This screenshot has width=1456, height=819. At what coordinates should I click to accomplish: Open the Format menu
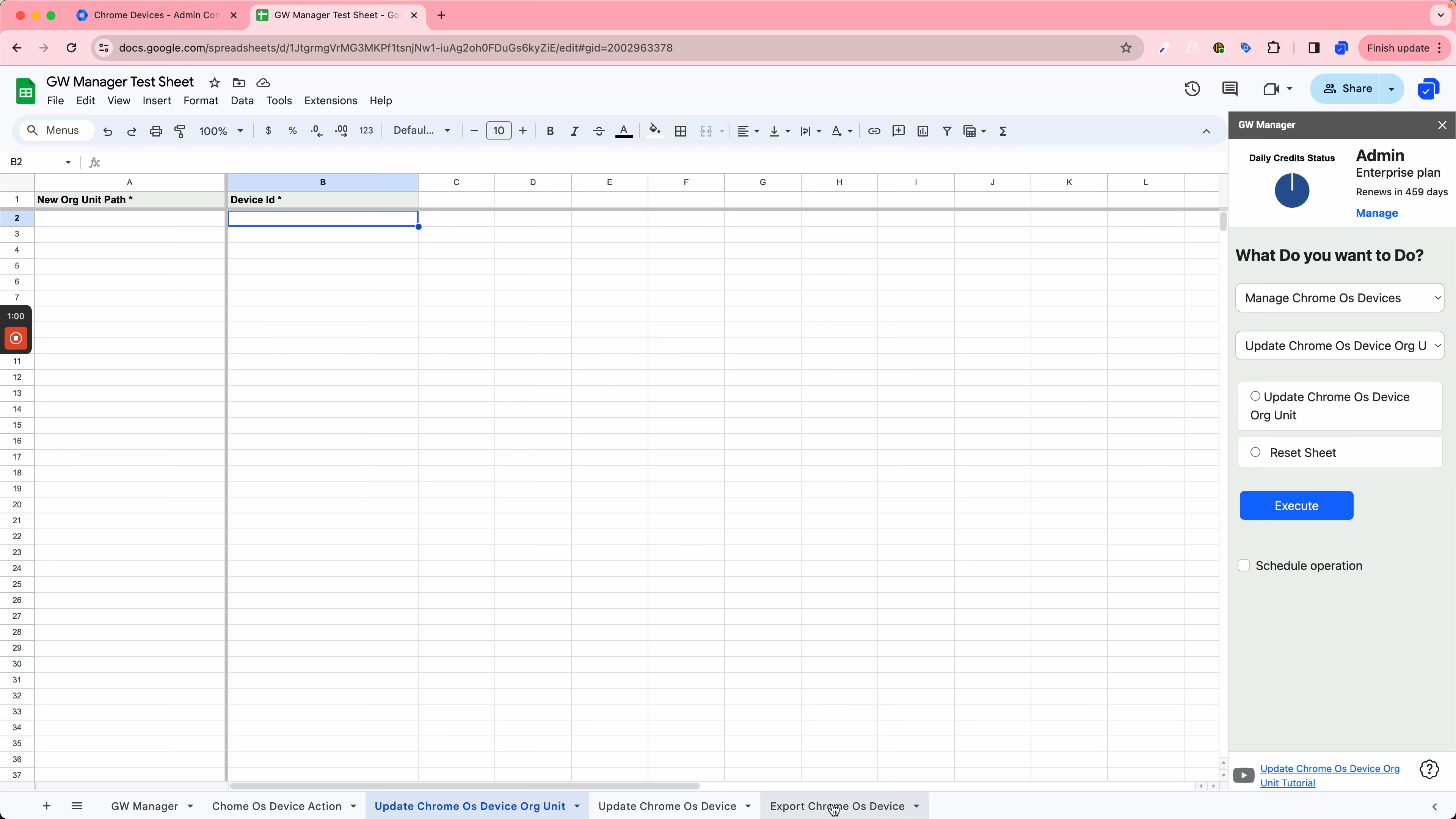coord(201,100)
